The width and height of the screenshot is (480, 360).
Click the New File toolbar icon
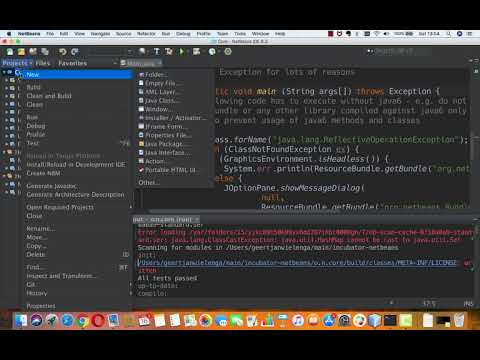coord(10,52)
